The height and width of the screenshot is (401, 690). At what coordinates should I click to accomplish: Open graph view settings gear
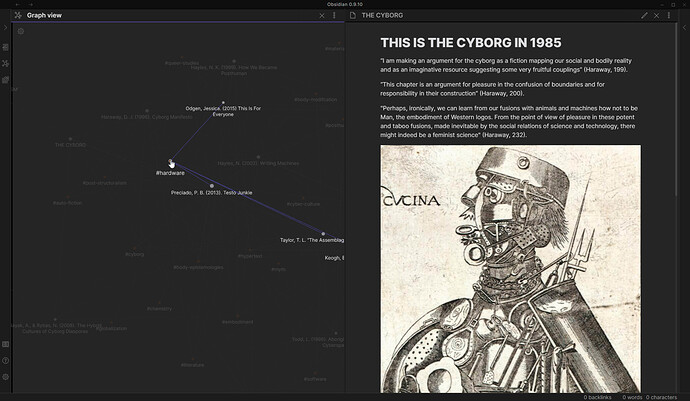click(x=20, y=31)
